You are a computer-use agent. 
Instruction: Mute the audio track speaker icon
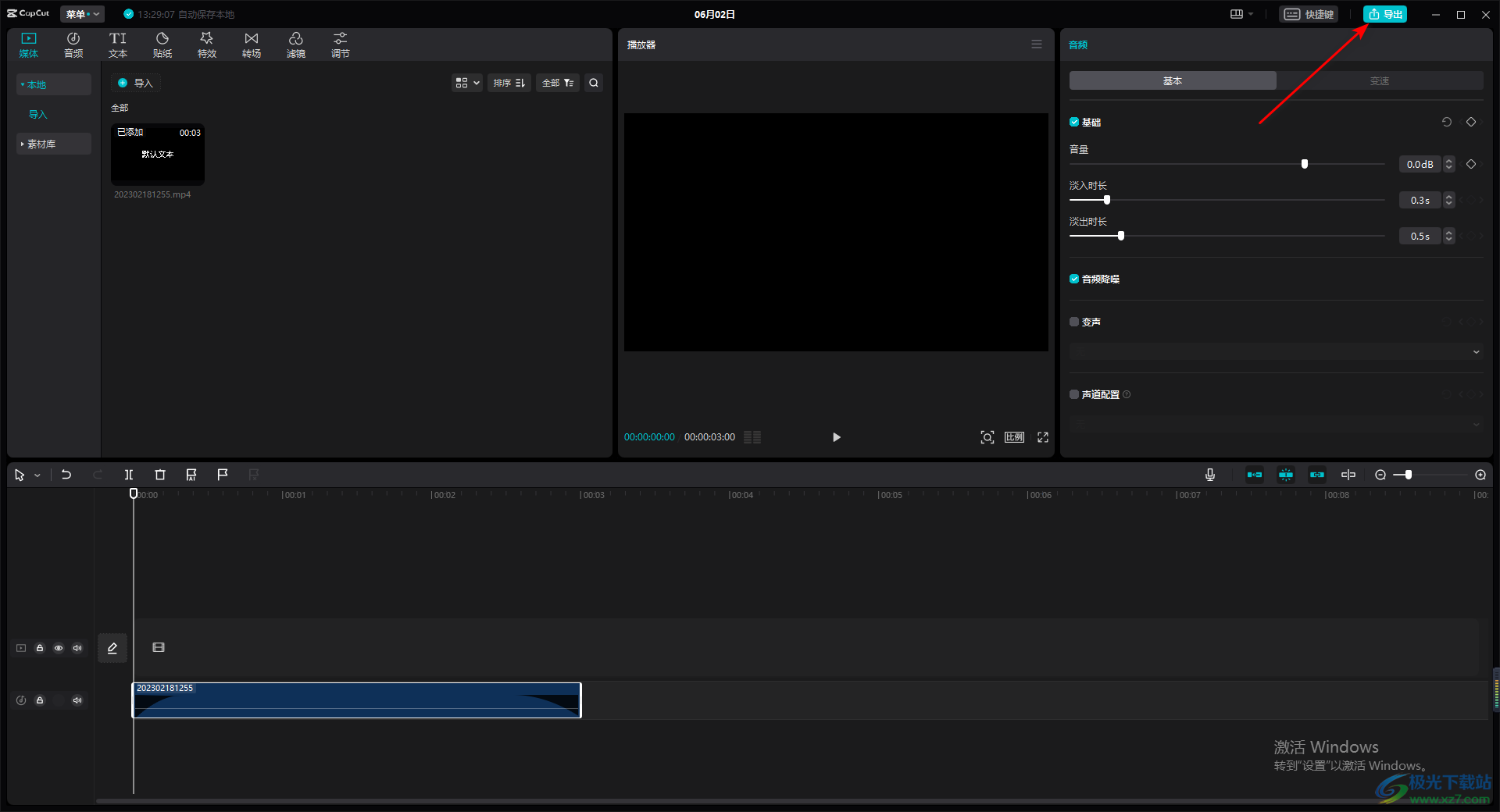(x=77, y=700)
